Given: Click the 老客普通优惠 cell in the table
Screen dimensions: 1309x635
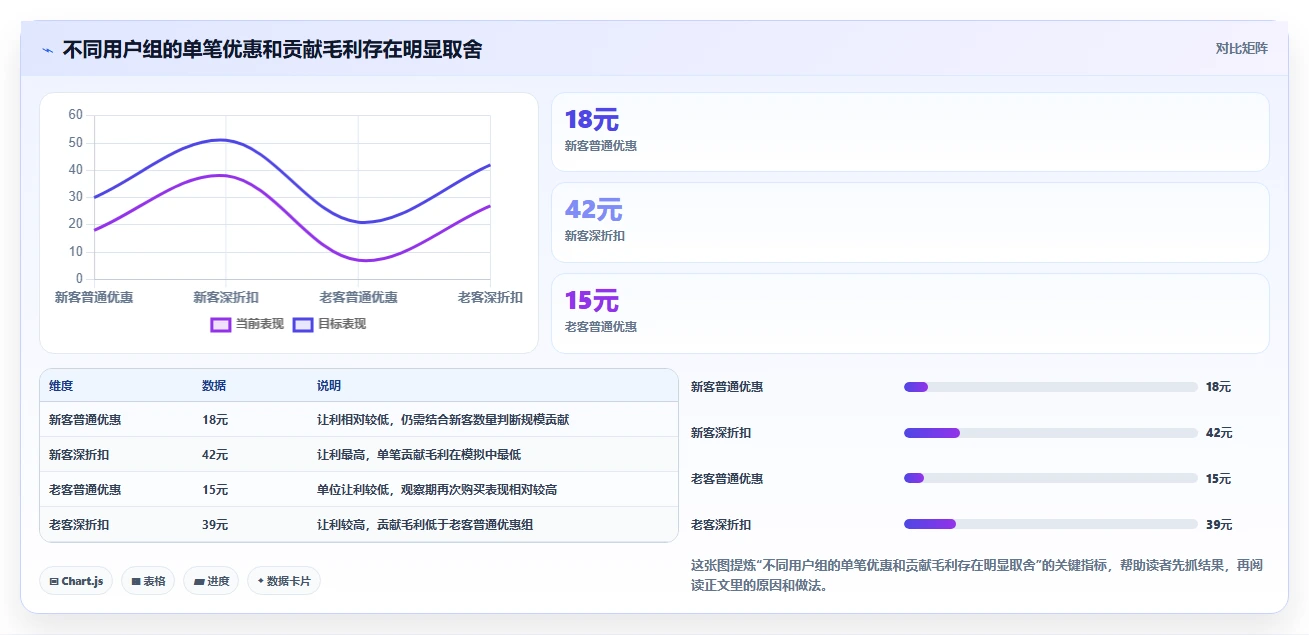Looking at the screenshot, I should tap(85, 490).
